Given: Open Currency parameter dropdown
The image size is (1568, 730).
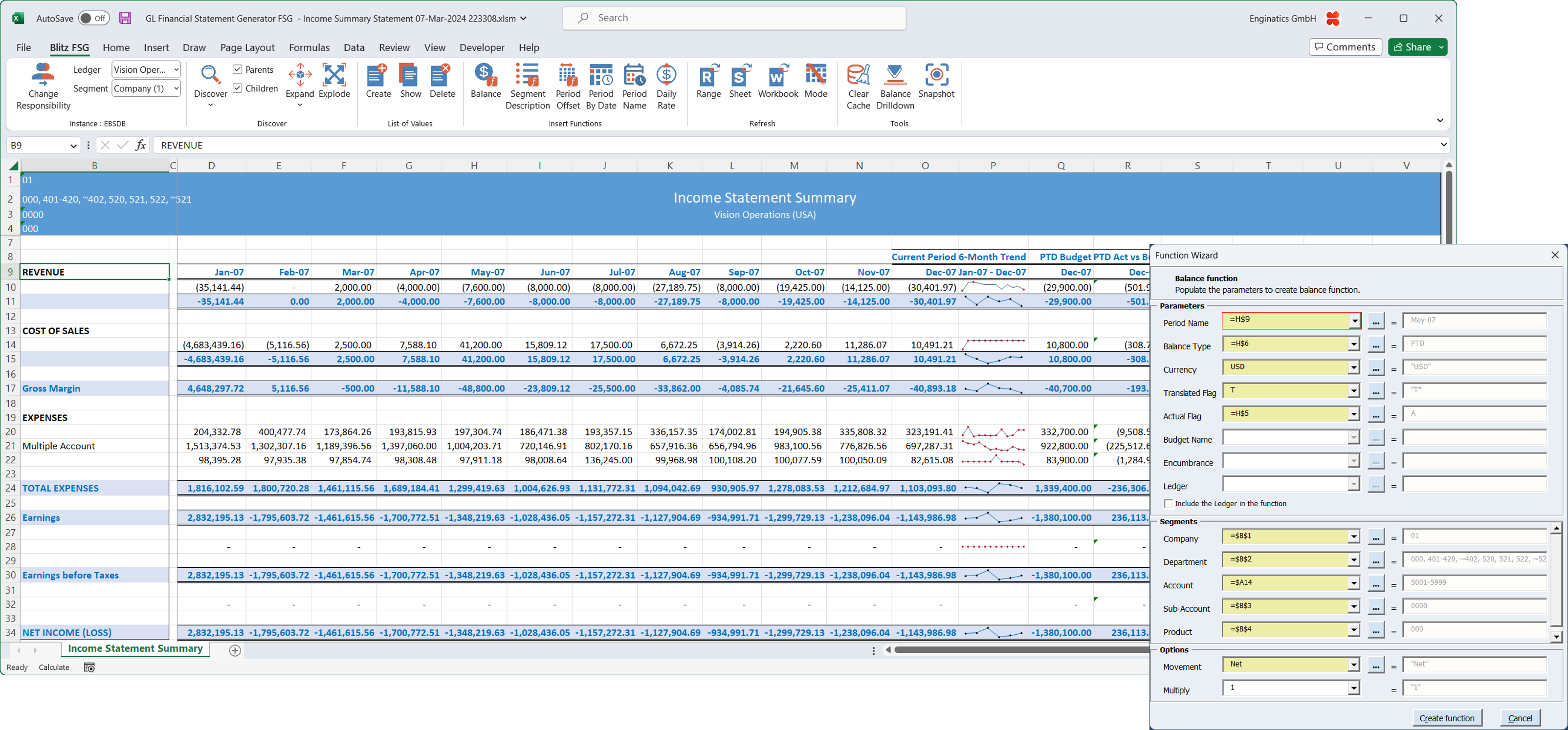Looking at the screenshot, I should [1353, 367].
